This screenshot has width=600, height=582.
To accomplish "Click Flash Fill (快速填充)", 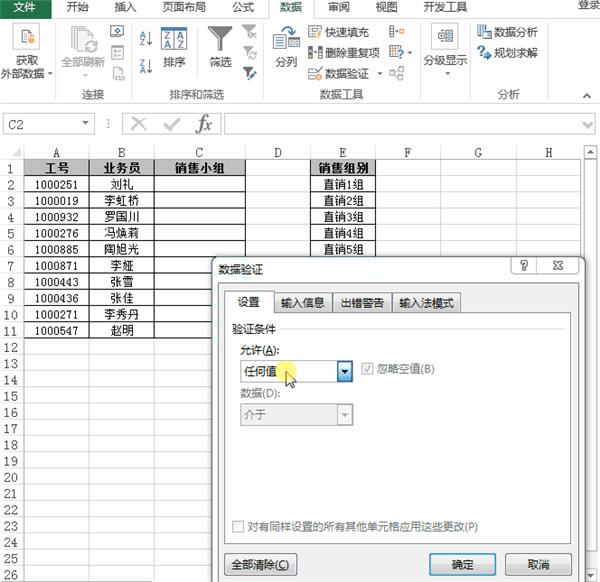I will [338, 32].
